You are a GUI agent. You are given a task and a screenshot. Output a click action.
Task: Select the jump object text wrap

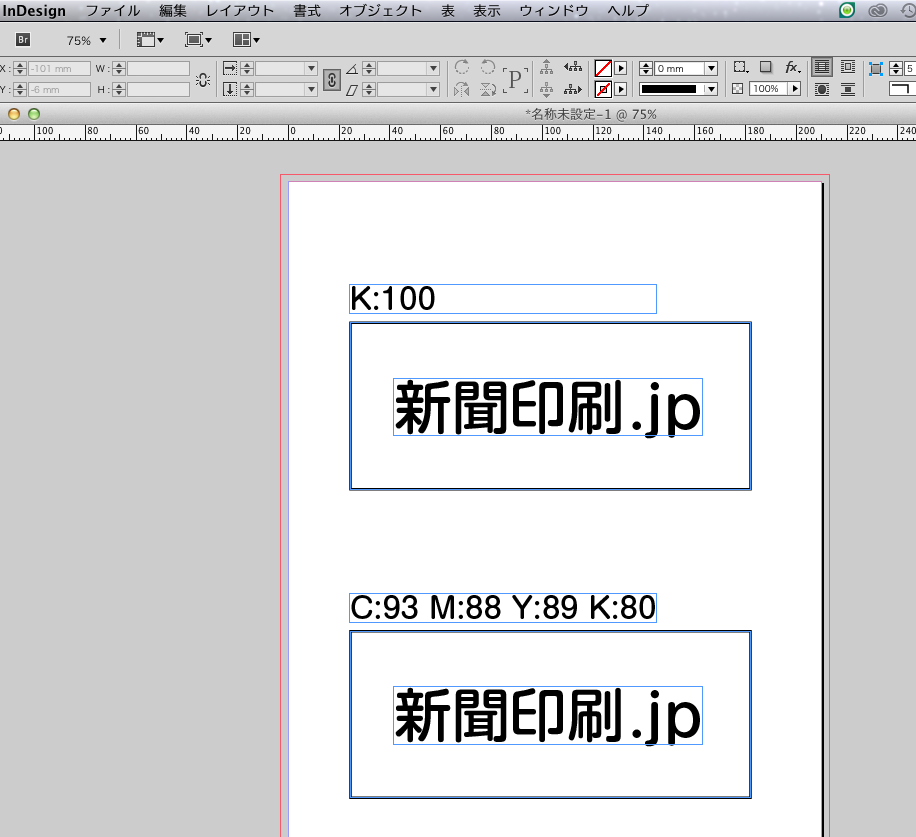pos(848,89)
